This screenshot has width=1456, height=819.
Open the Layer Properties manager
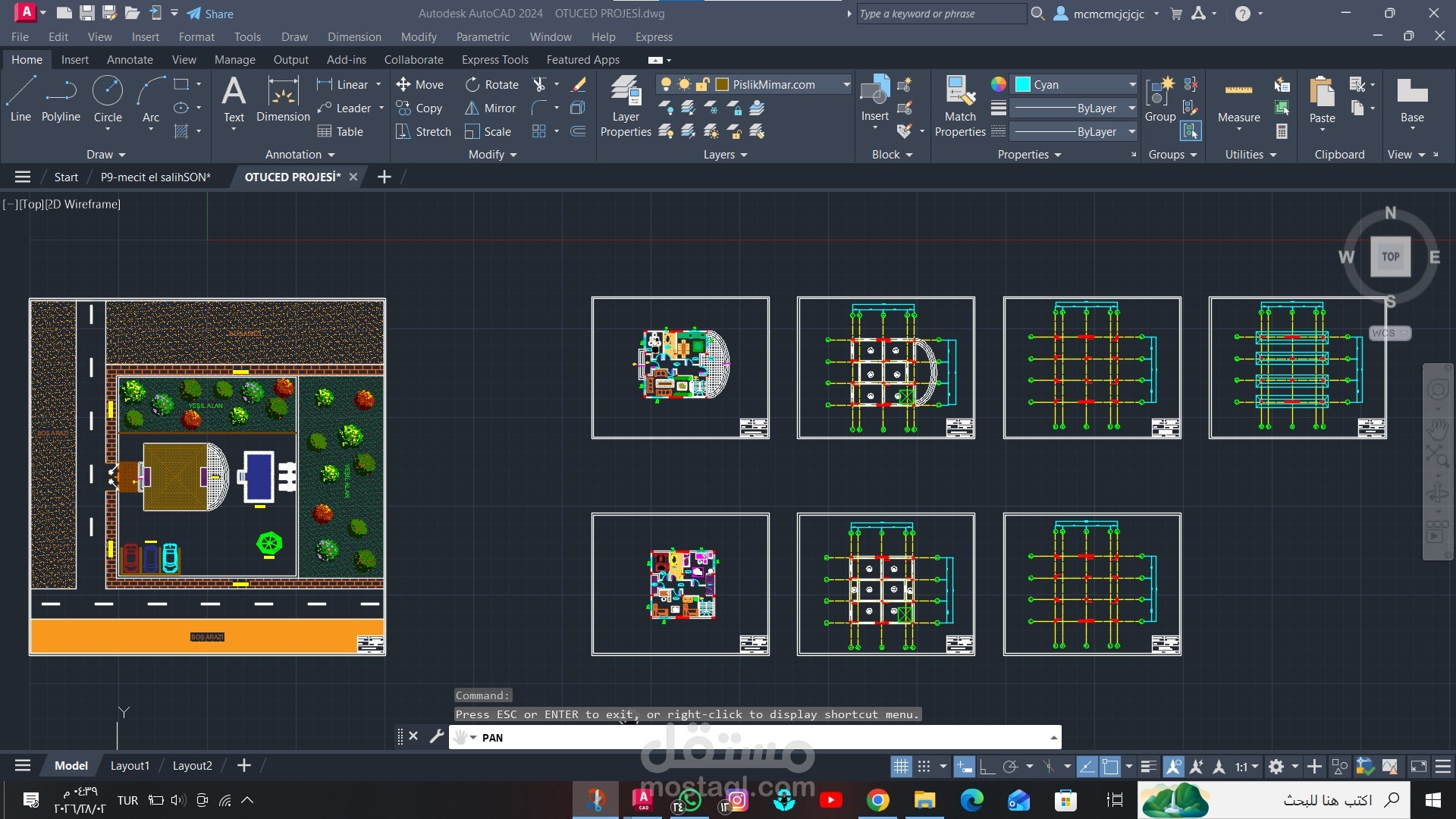(x=626, y=106)
